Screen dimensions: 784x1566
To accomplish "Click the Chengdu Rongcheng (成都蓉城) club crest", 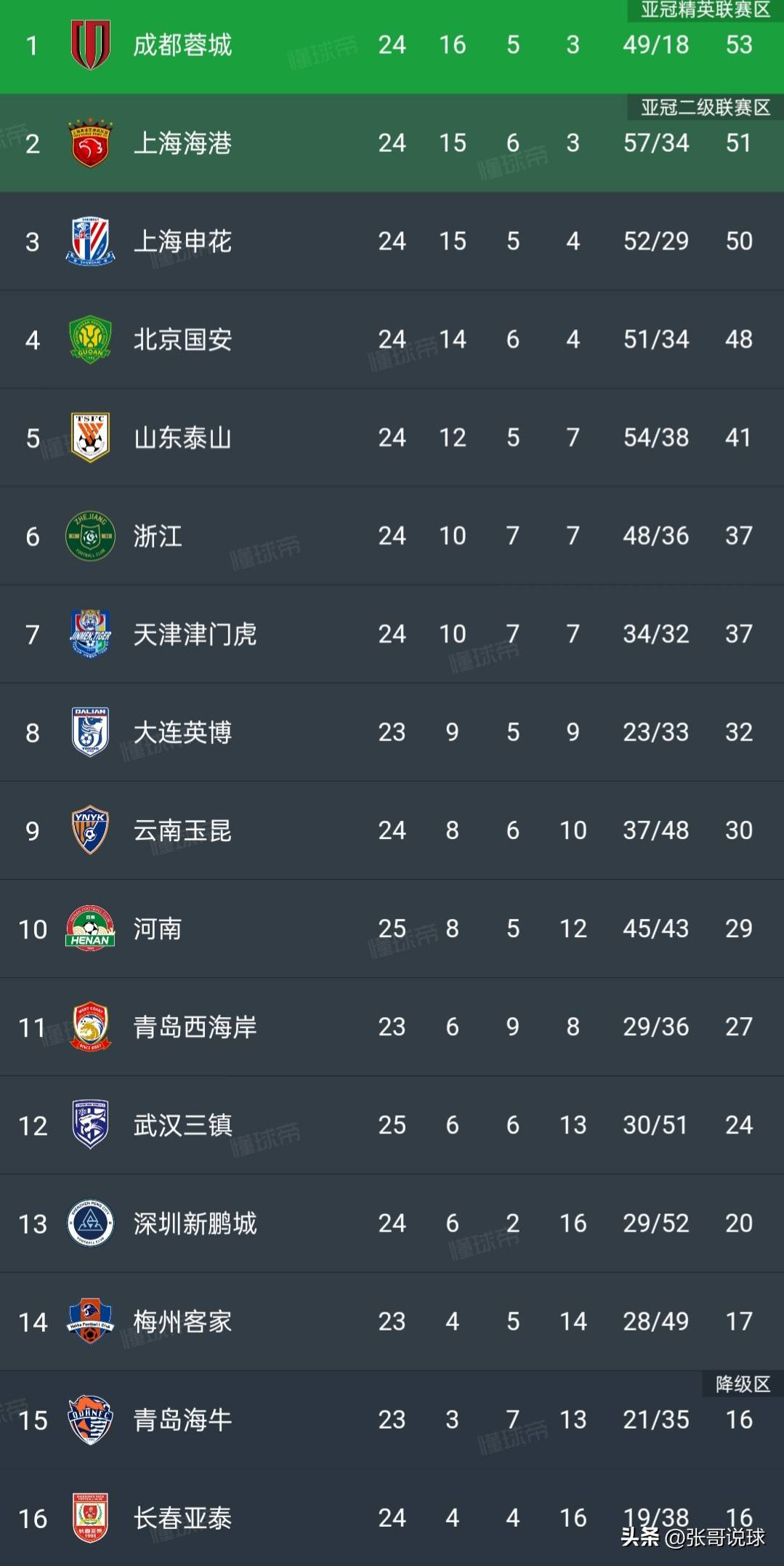I will tap(90, 45).
